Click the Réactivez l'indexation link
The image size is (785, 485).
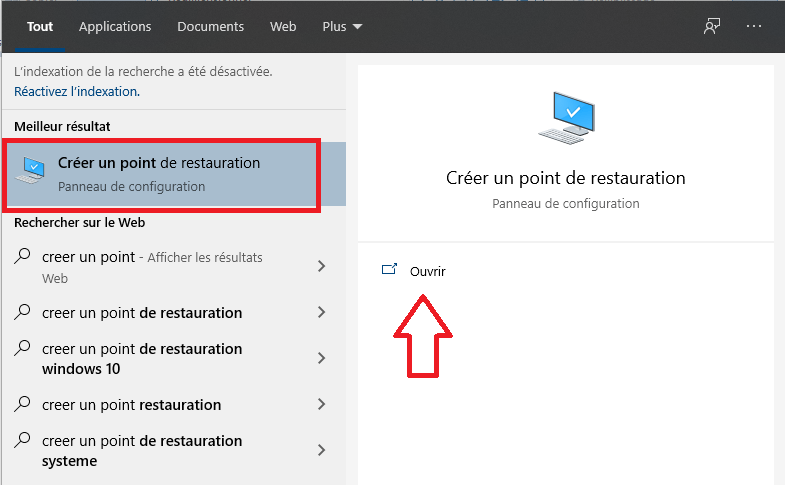point(77,92)
